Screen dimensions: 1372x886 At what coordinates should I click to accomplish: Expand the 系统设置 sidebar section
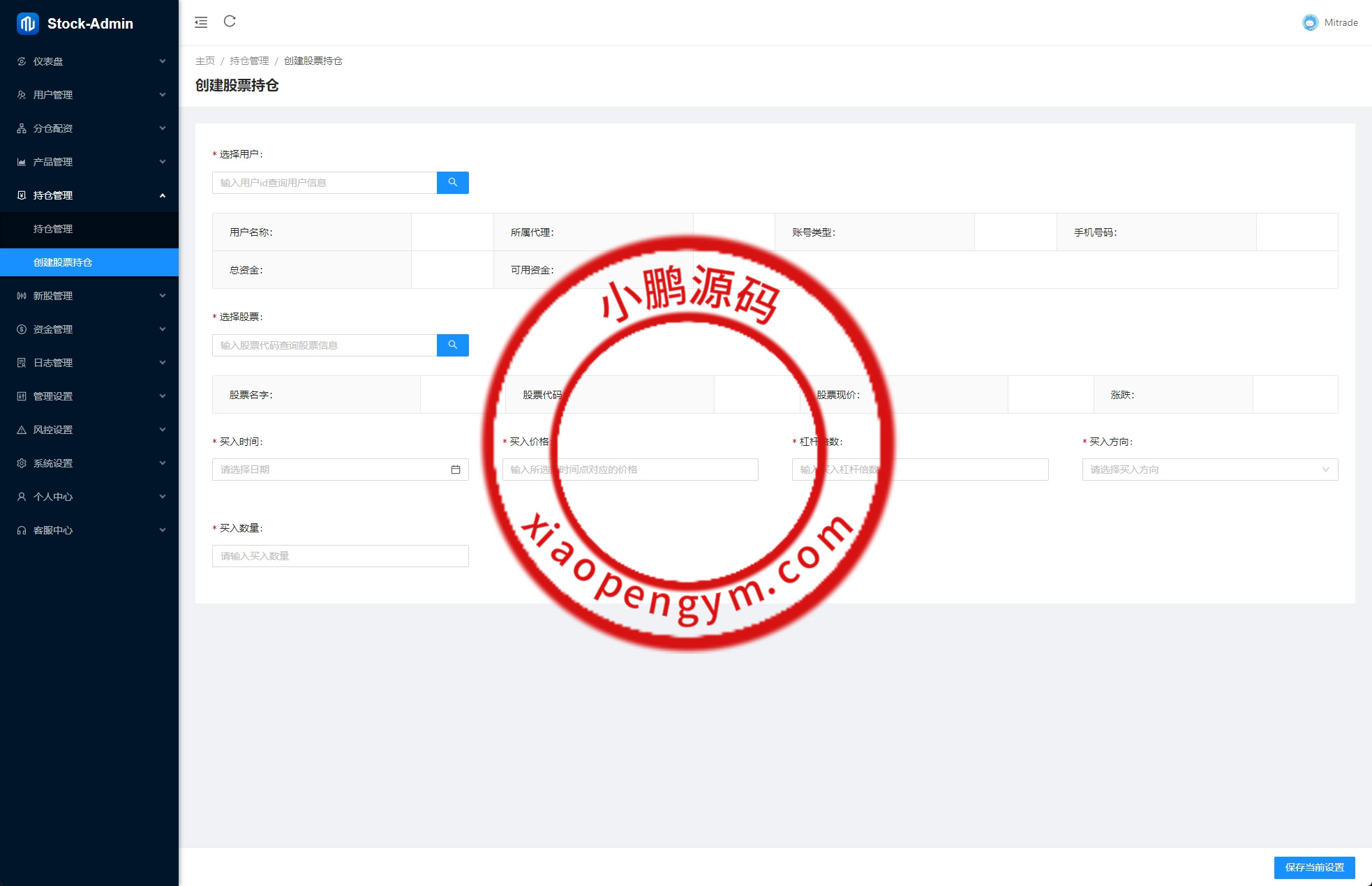tap(89, 463)
